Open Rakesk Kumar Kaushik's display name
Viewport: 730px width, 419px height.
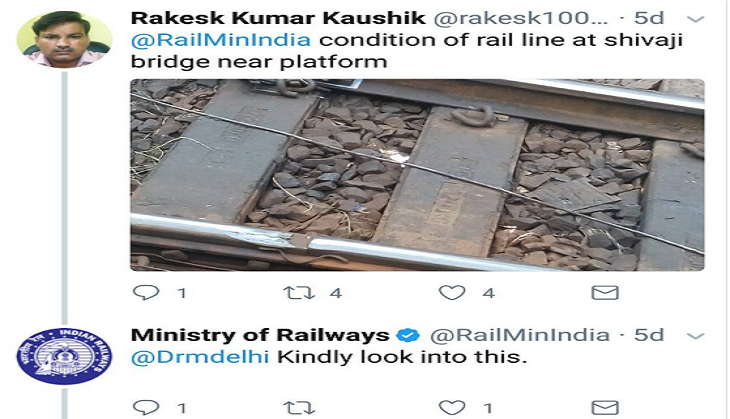pos(278,18)
